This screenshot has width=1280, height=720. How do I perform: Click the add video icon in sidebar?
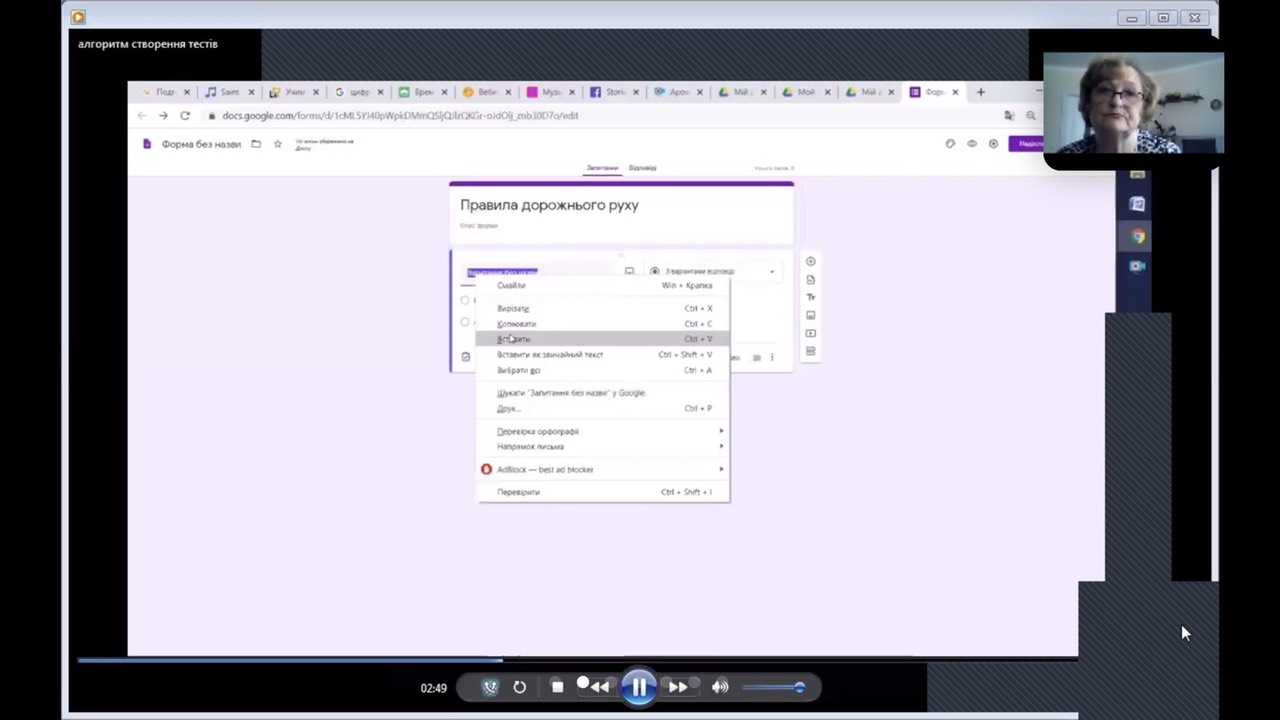tap(810, 334)
